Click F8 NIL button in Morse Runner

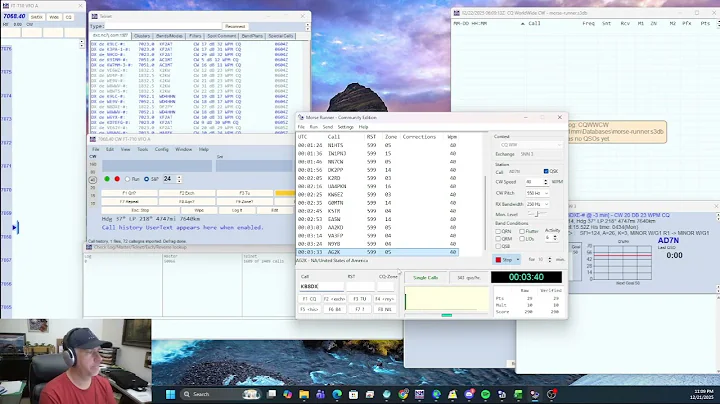[384, 309]
